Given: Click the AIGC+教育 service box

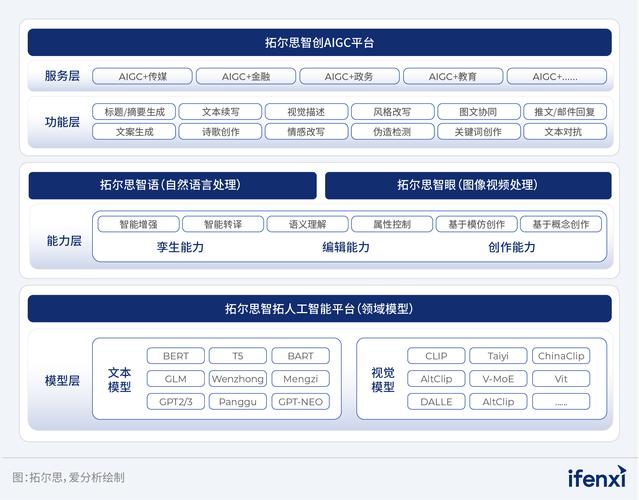Looking at the screenshot, I should [453, 76].
